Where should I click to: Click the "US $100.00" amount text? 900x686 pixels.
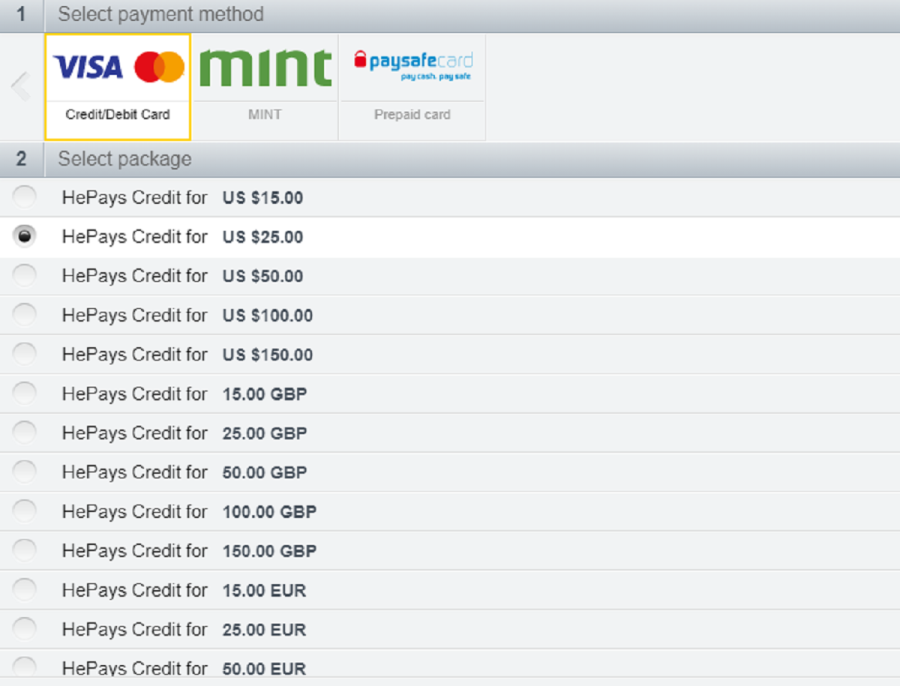268,315
